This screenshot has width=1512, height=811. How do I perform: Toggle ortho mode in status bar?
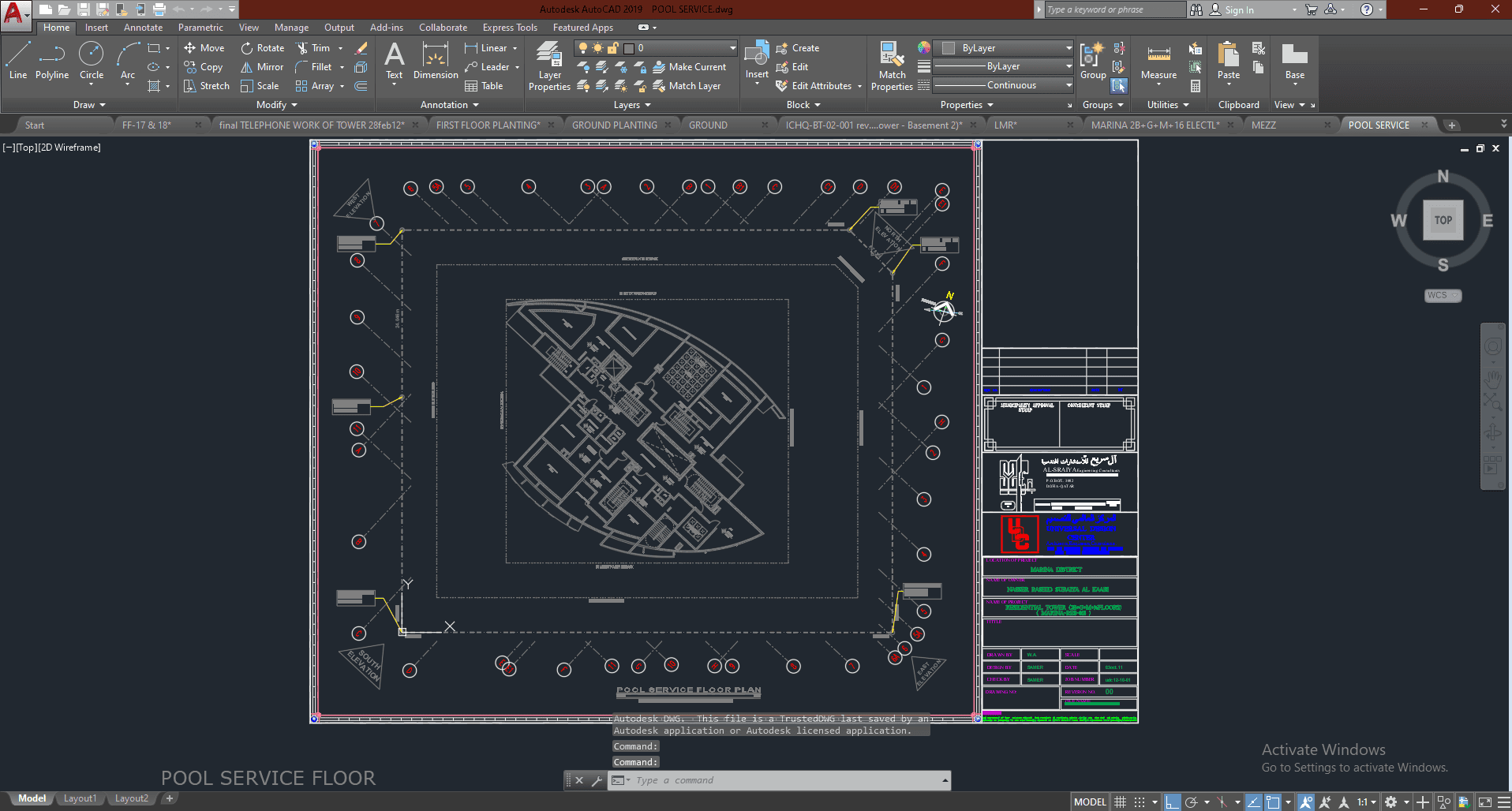tap(1172, 802)
